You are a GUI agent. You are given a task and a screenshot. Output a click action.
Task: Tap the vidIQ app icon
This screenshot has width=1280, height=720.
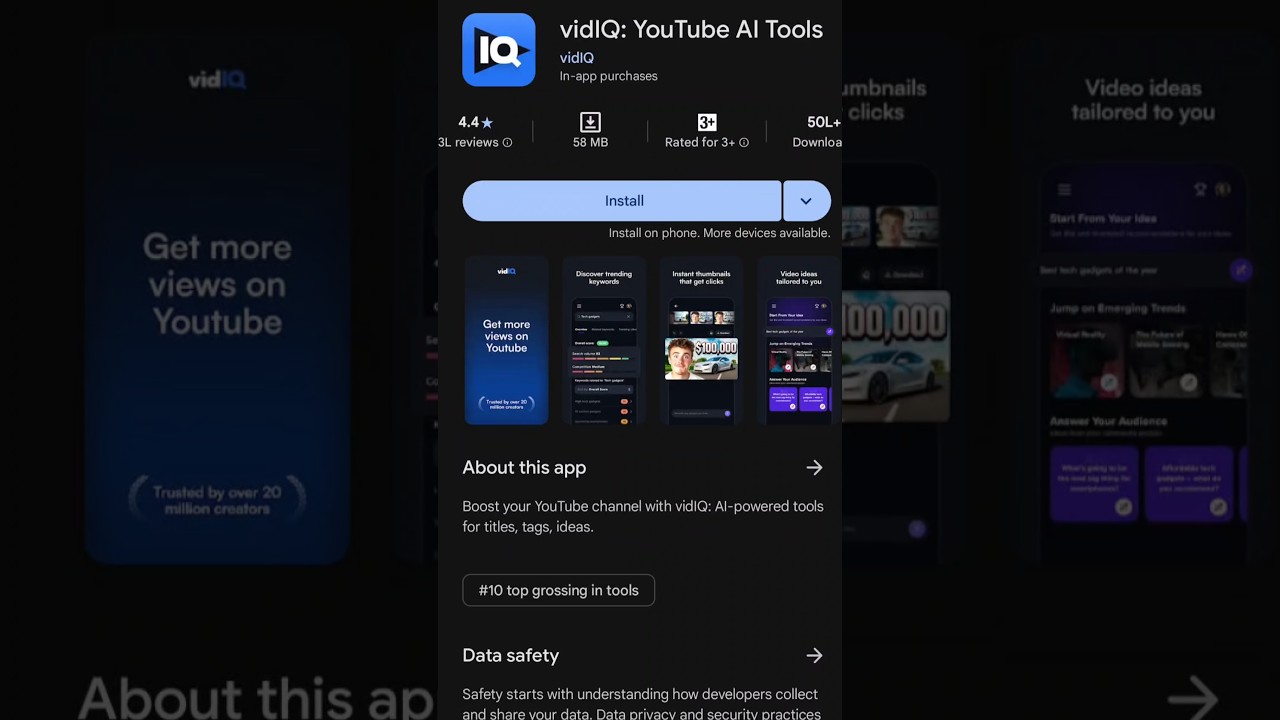[x=499, y=50]
